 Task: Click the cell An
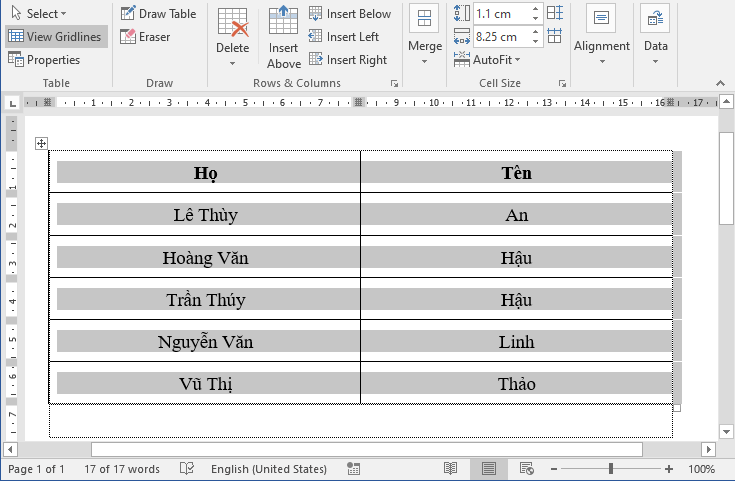517,214
